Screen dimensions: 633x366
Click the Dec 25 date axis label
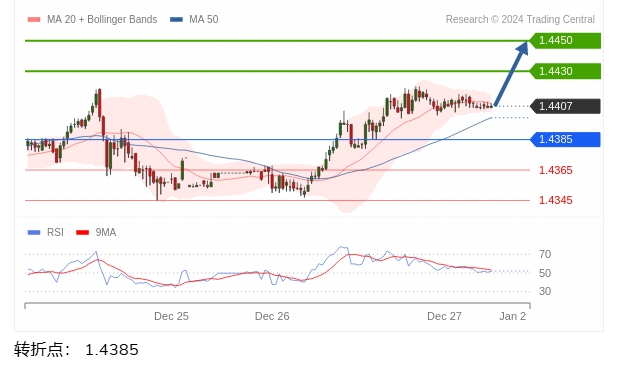[171, 316]
